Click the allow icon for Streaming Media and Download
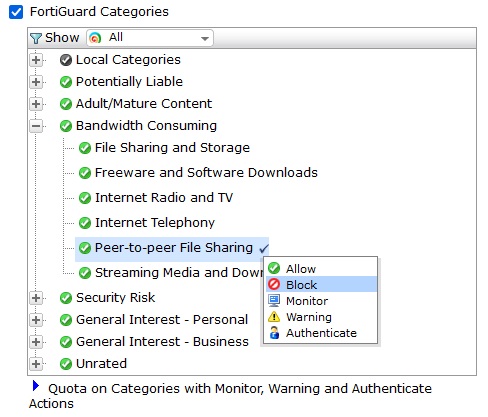The image size is (488, 417). pyautogui.click(x=85, y=273)
